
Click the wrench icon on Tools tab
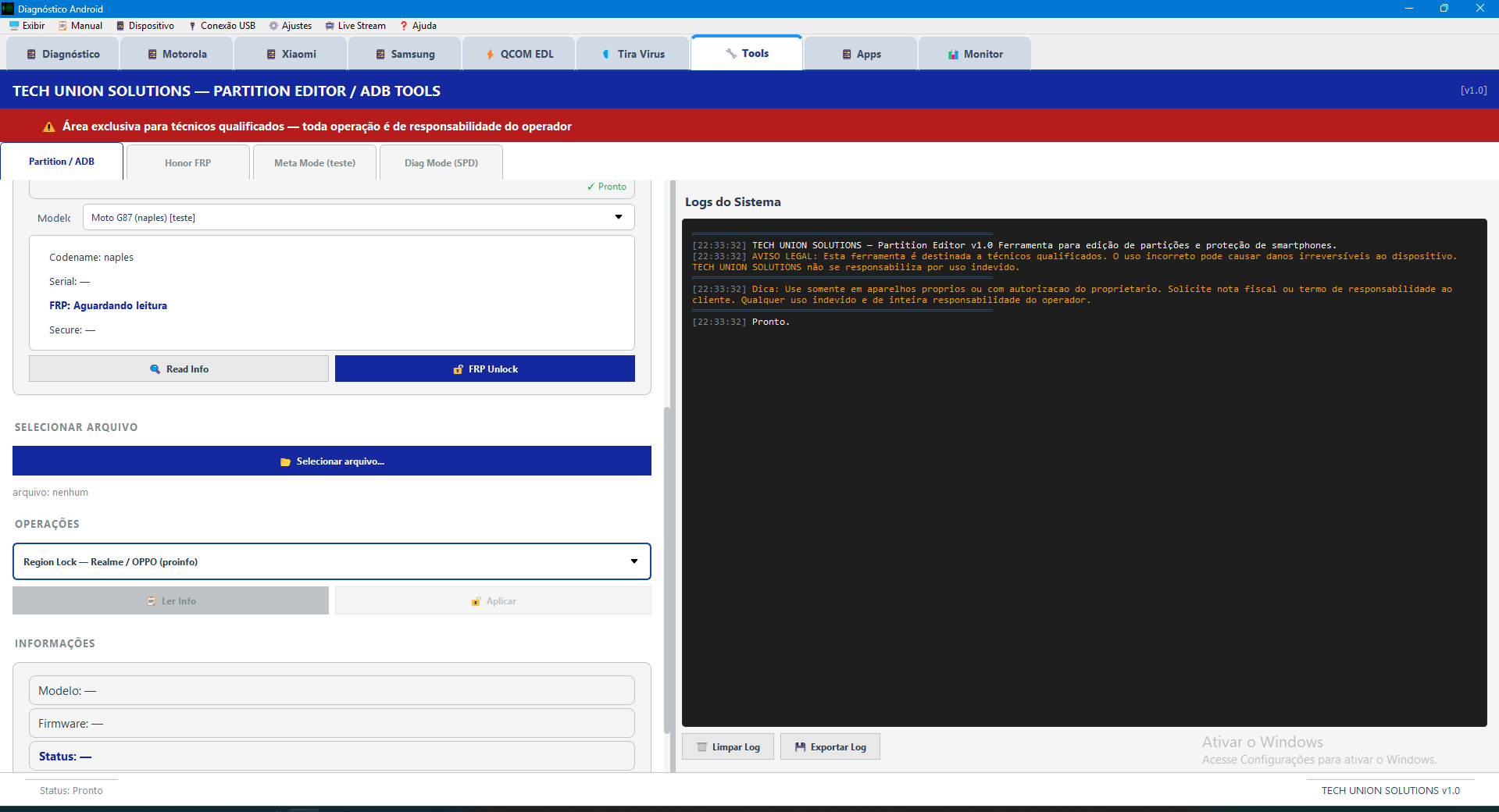tap(731, 53)
